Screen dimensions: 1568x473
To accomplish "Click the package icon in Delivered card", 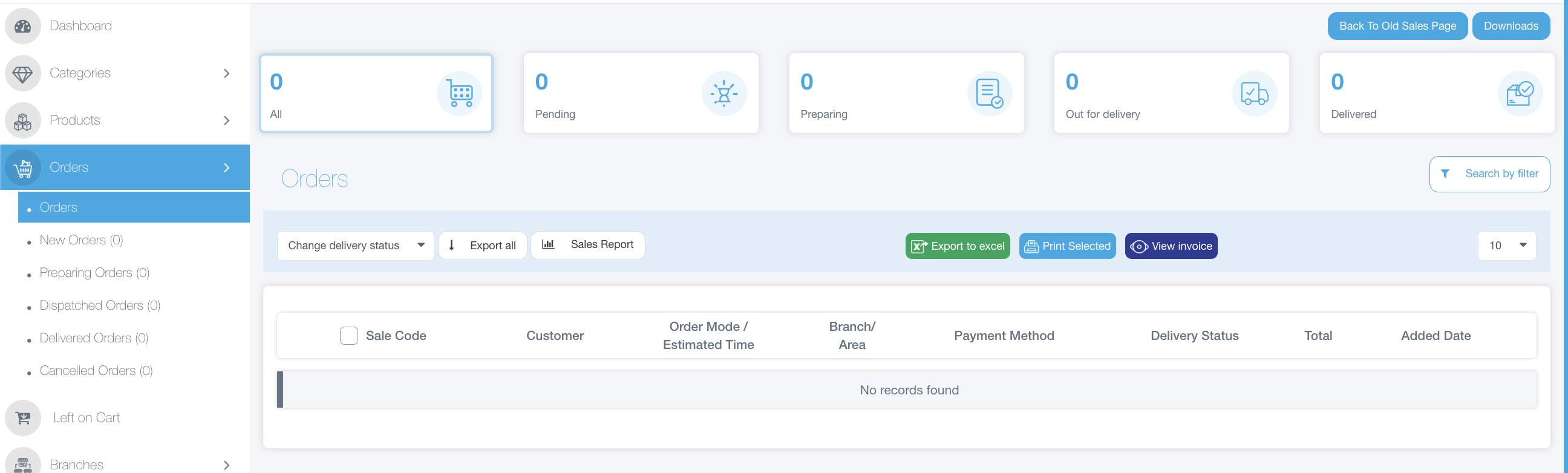I will (1520, 94).
